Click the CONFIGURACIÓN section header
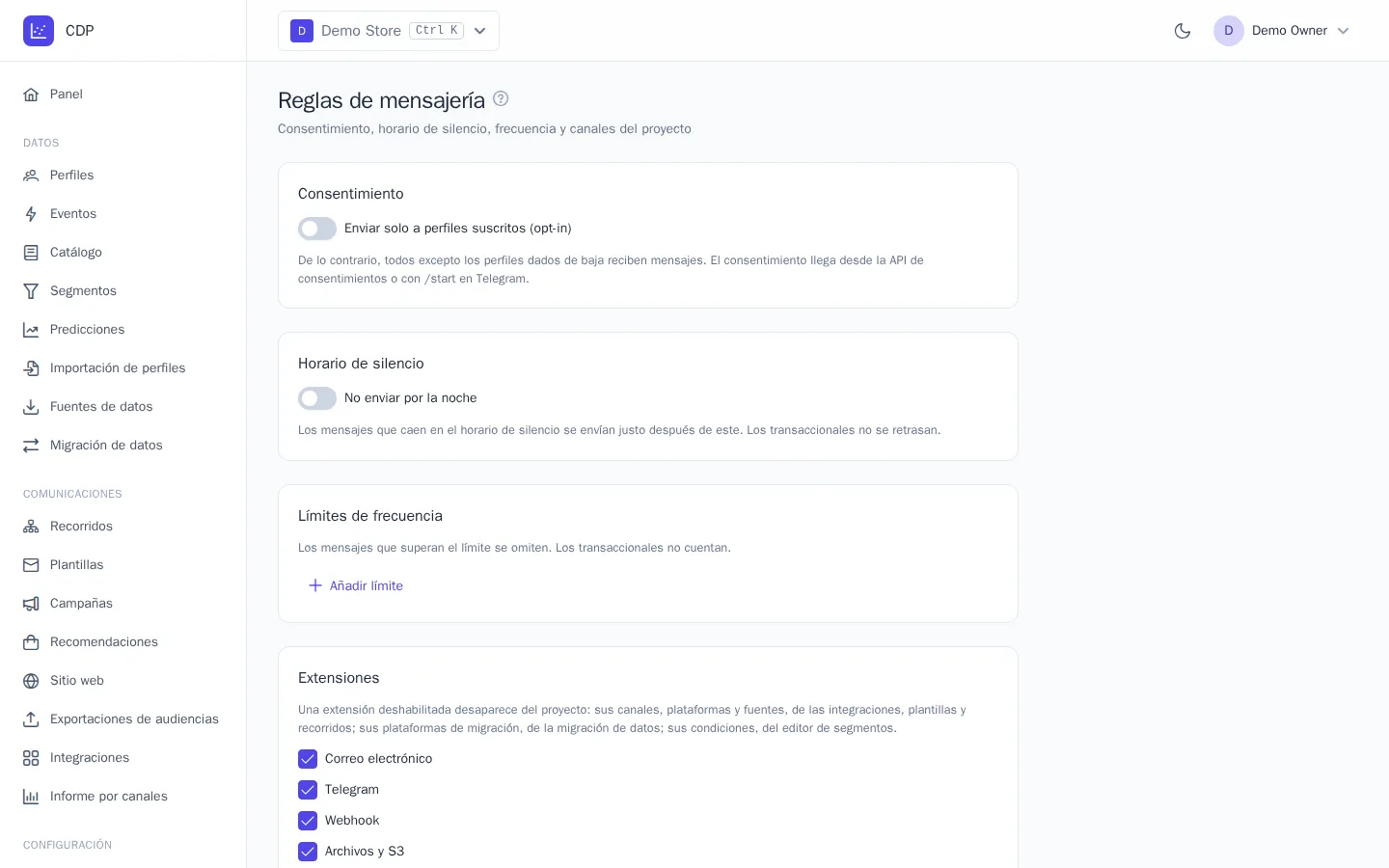This screenshot has width=1389, height=868. pyautogui.click(x=68, y=845)
